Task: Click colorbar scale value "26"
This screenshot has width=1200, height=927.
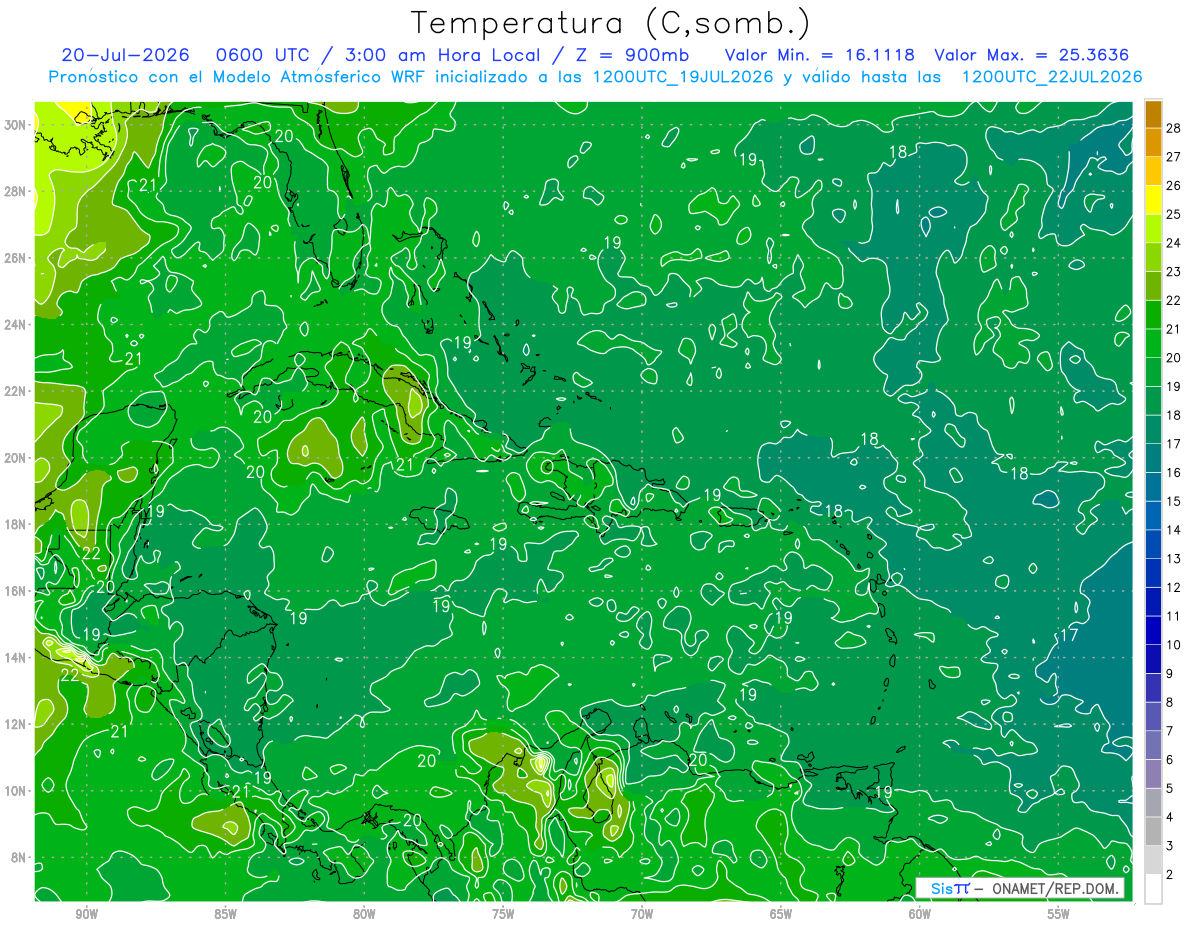Action: 1175,186
